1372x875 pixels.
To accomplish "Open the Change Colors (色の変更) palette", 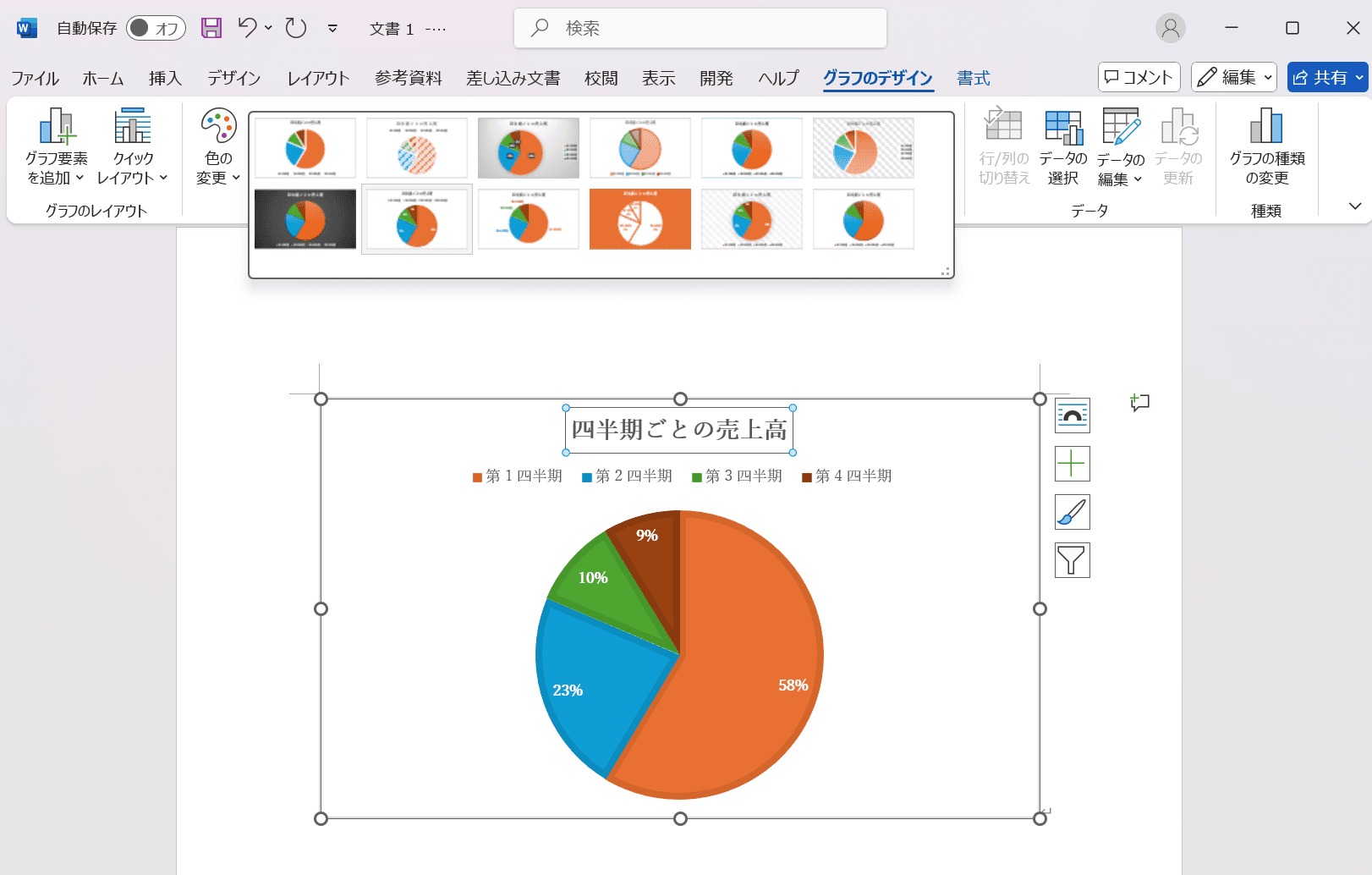I will point(218,146).
